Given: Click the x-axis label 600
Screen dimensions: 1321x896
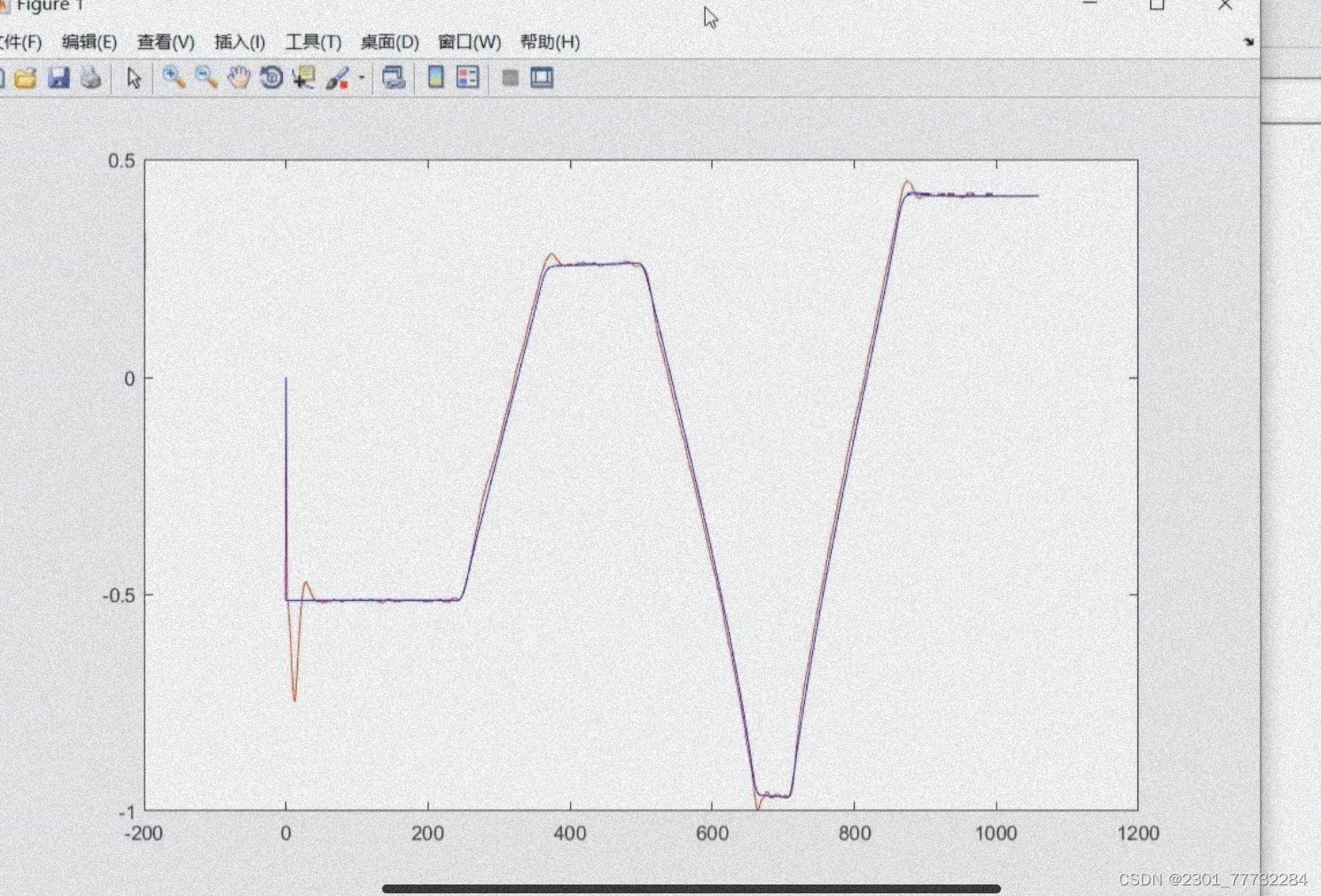Looking at the screenshot, I should point(712,834).
